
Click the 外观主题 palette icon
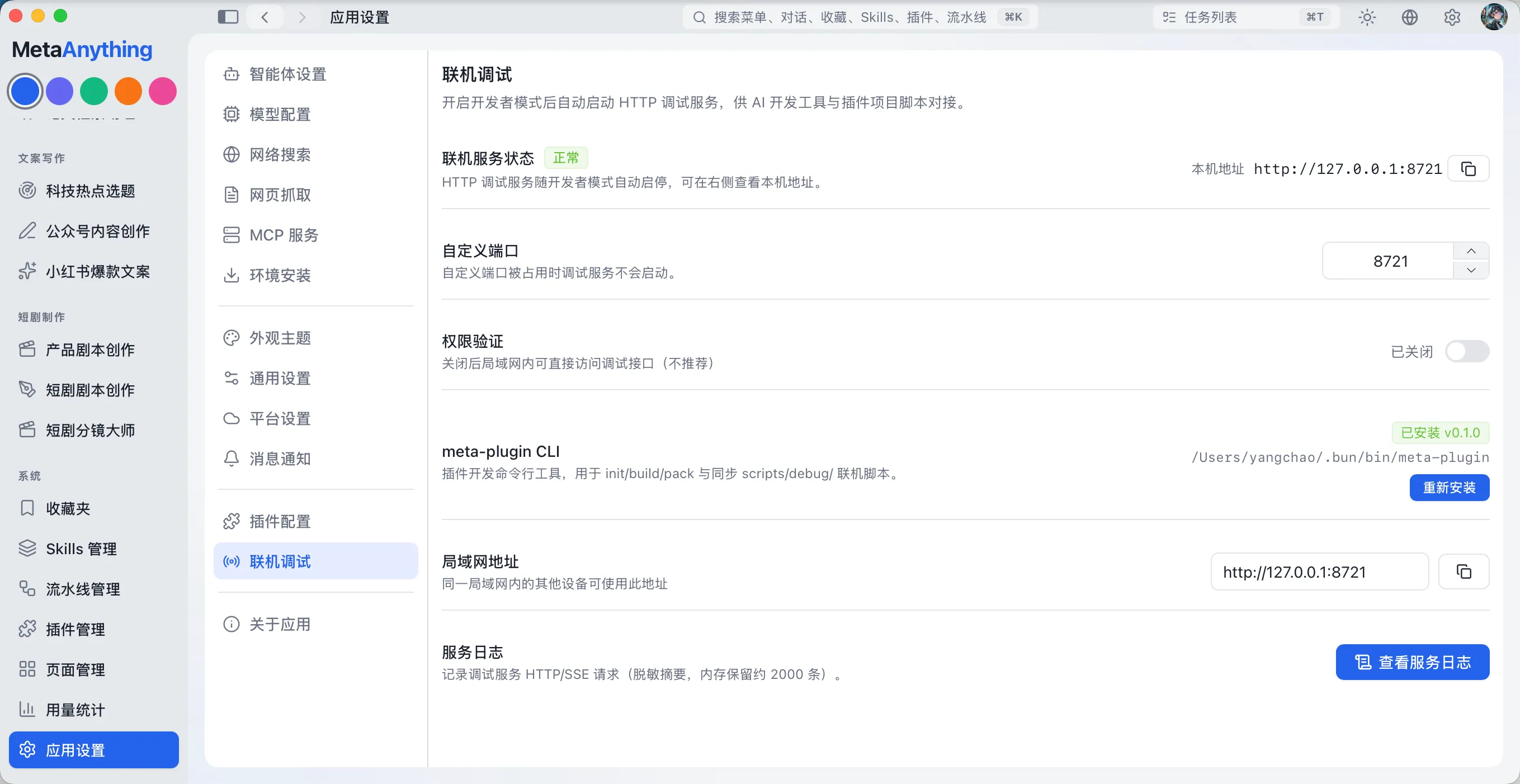(x=232, y=338)
